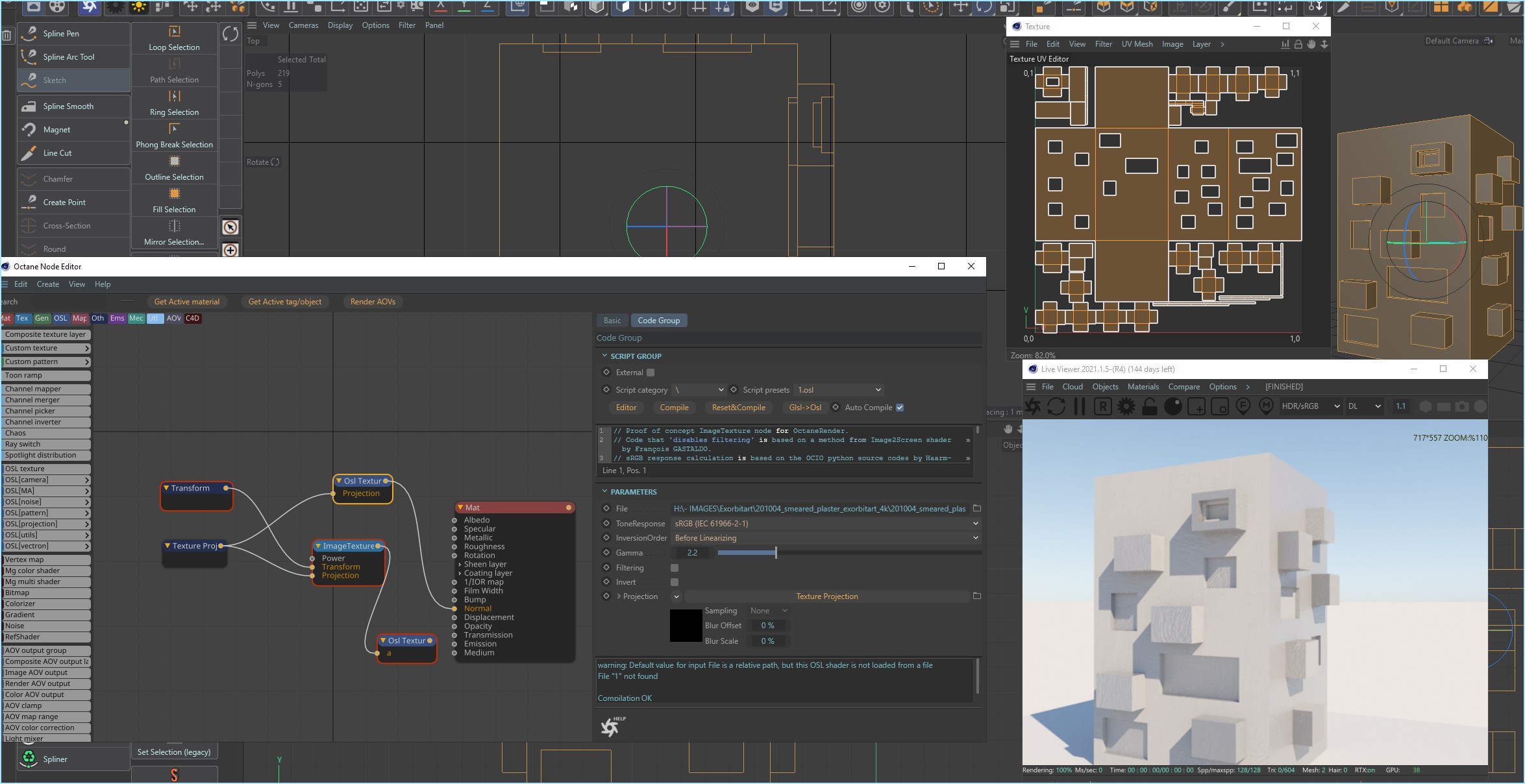Enable the External checkbox in Script Group

point(651,373)
